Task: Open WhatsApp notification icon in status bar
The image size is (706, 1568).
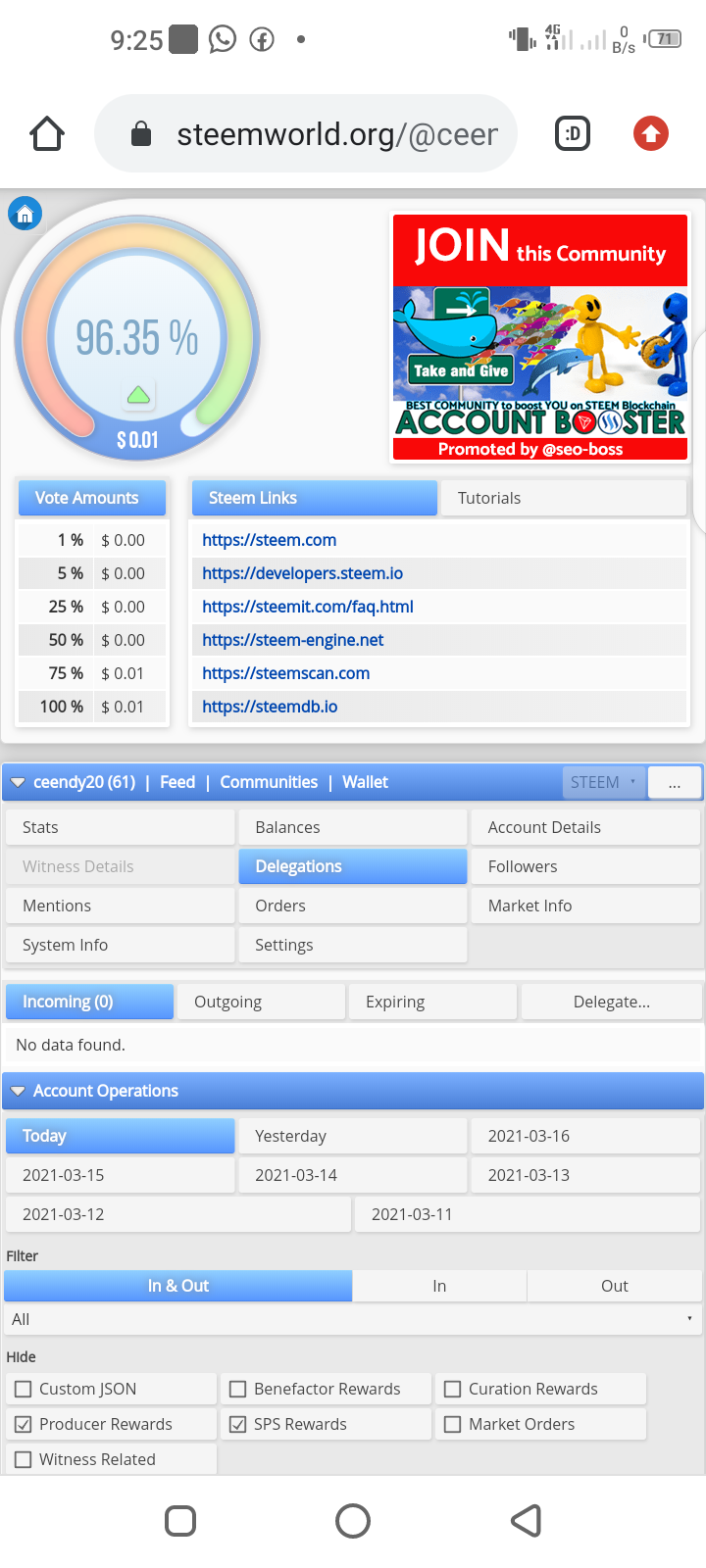Action: [223, 39]
